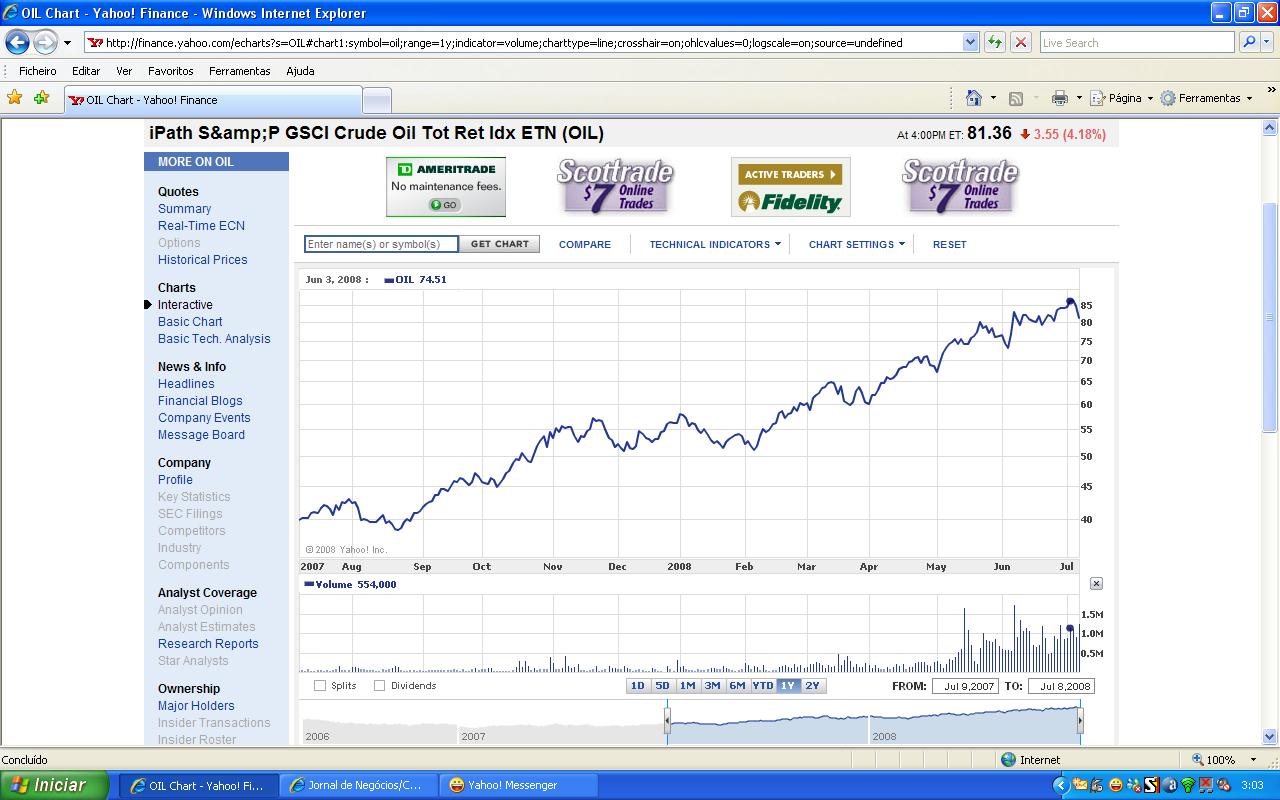
Task: Open the Ficheiro menu
Action: tap(38, 71)
